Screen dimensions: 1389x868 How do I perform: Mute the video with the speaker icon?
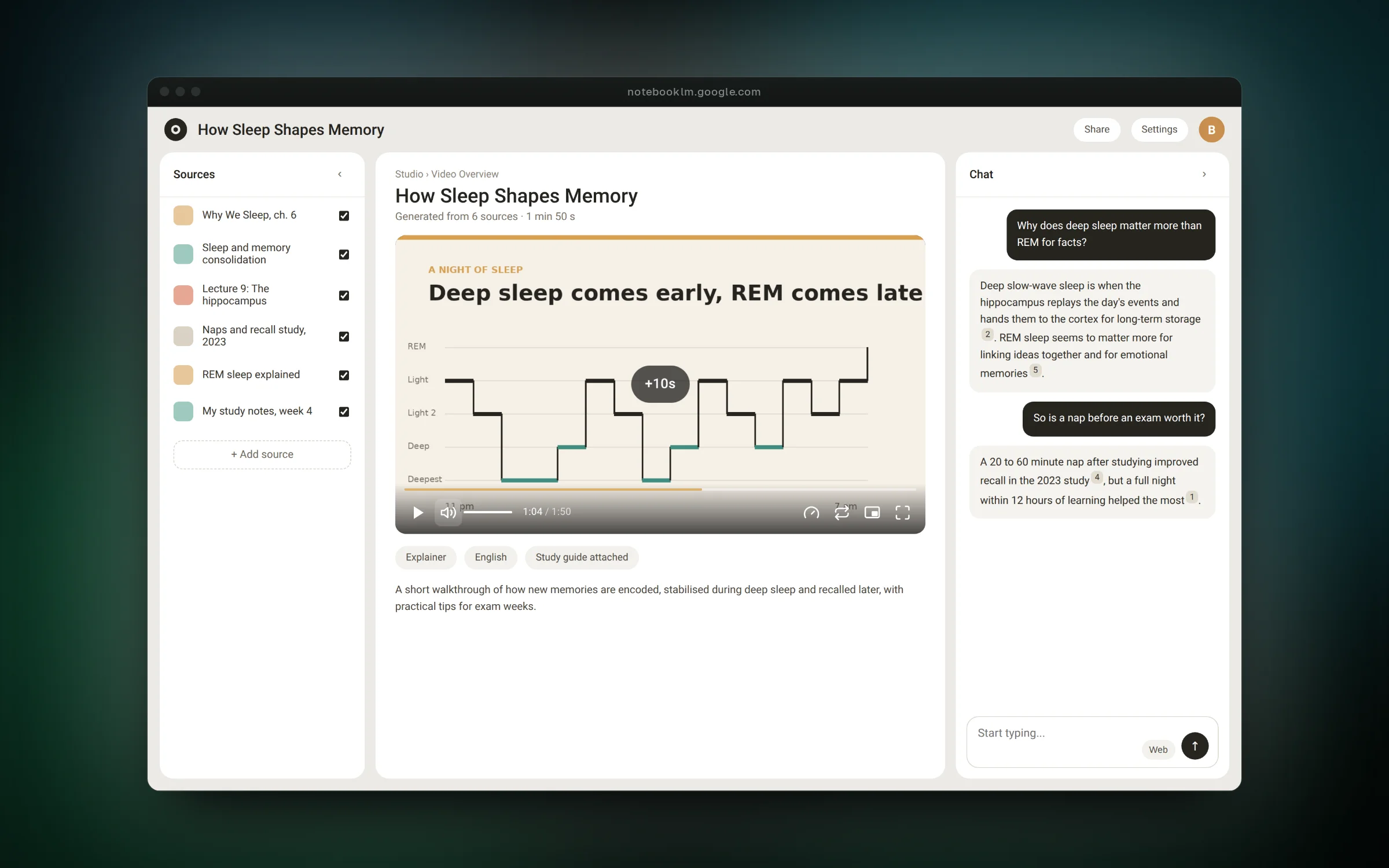448,512
